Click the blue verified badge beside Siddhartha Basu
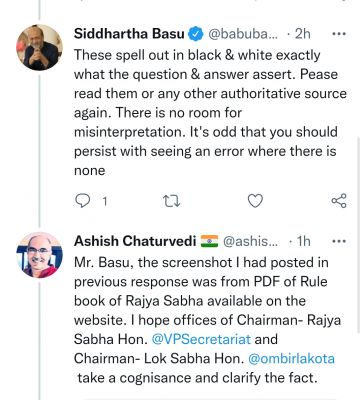Image resolution: width=364 pixels, height=400 pixels. [196, 34]
